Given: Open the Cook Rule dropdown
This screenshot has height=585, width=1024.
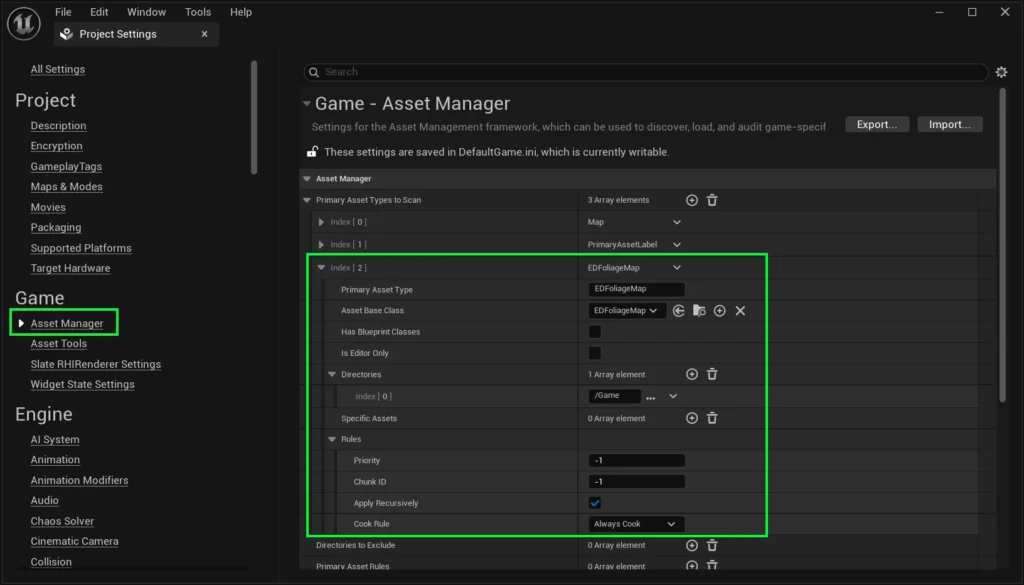Looking at the screenshot, I should pos(635,524).
